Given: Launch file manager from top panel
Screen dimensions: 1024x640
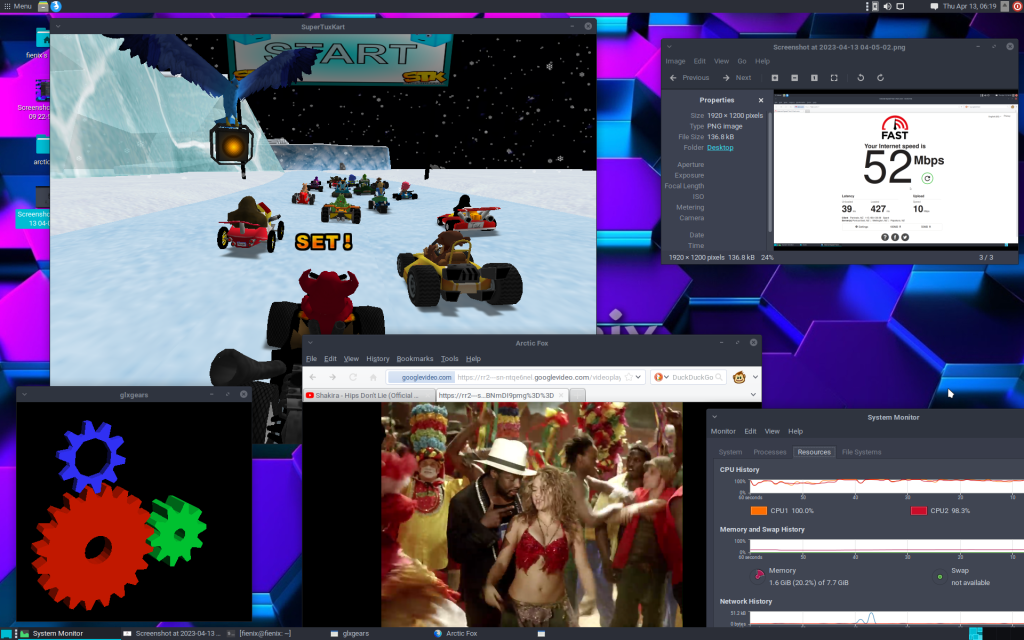Looking at the screenshot, I should [43, 6].
